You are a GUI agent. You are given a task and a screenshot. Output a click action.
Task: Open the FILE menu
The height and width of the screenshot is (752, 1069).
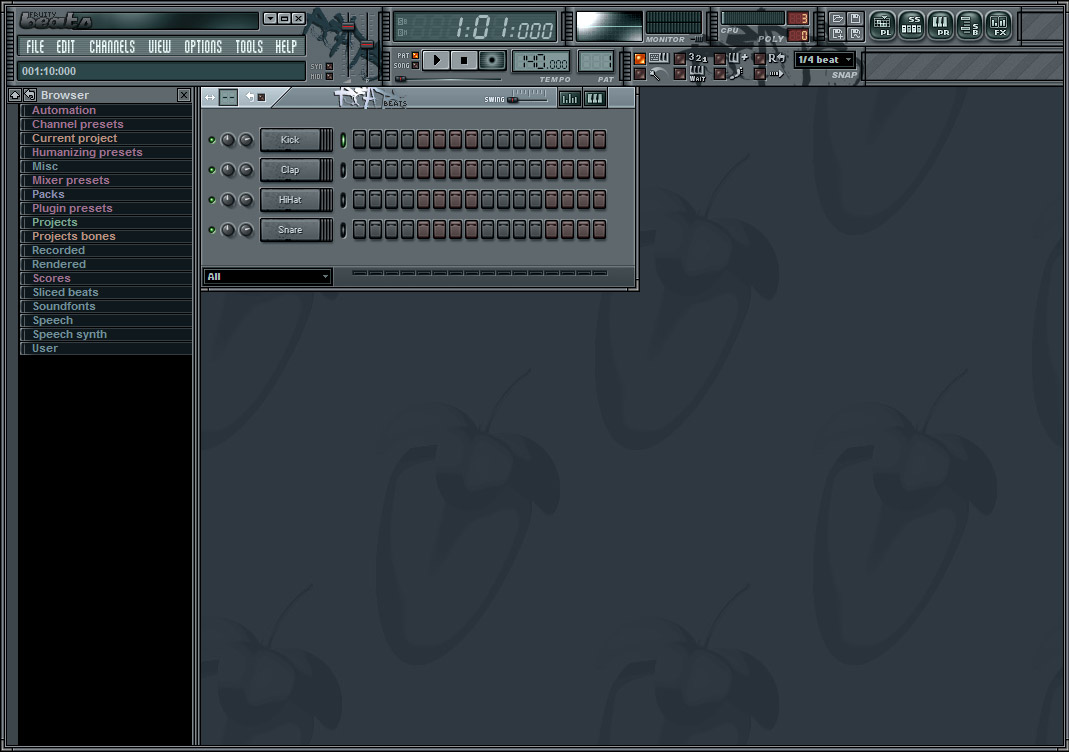[35, 46]
